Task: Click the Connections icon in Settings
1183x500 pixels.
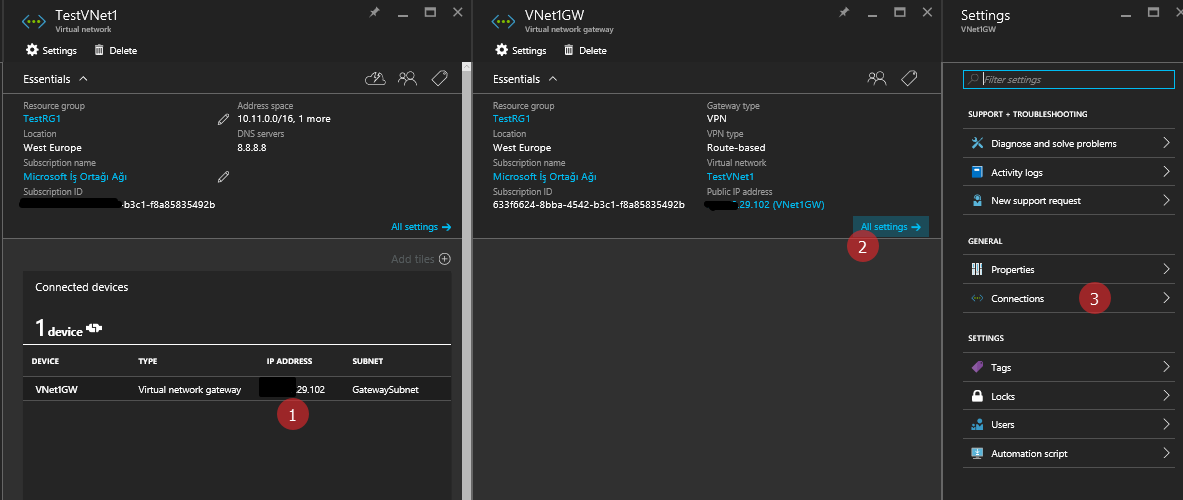Action: [977, 298]
